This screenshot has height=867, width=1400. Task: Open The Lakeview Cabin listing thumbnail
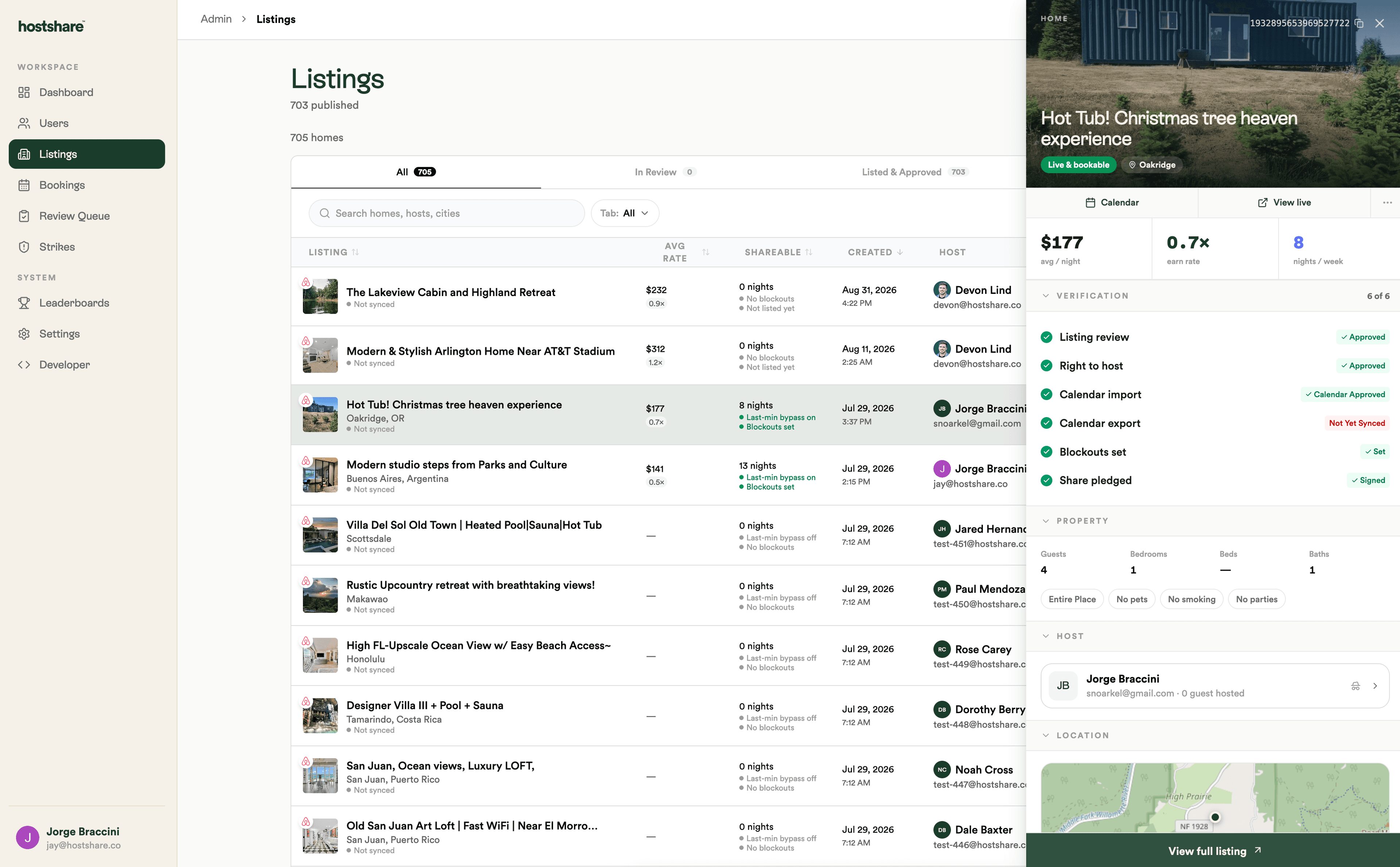pos(320,296)
